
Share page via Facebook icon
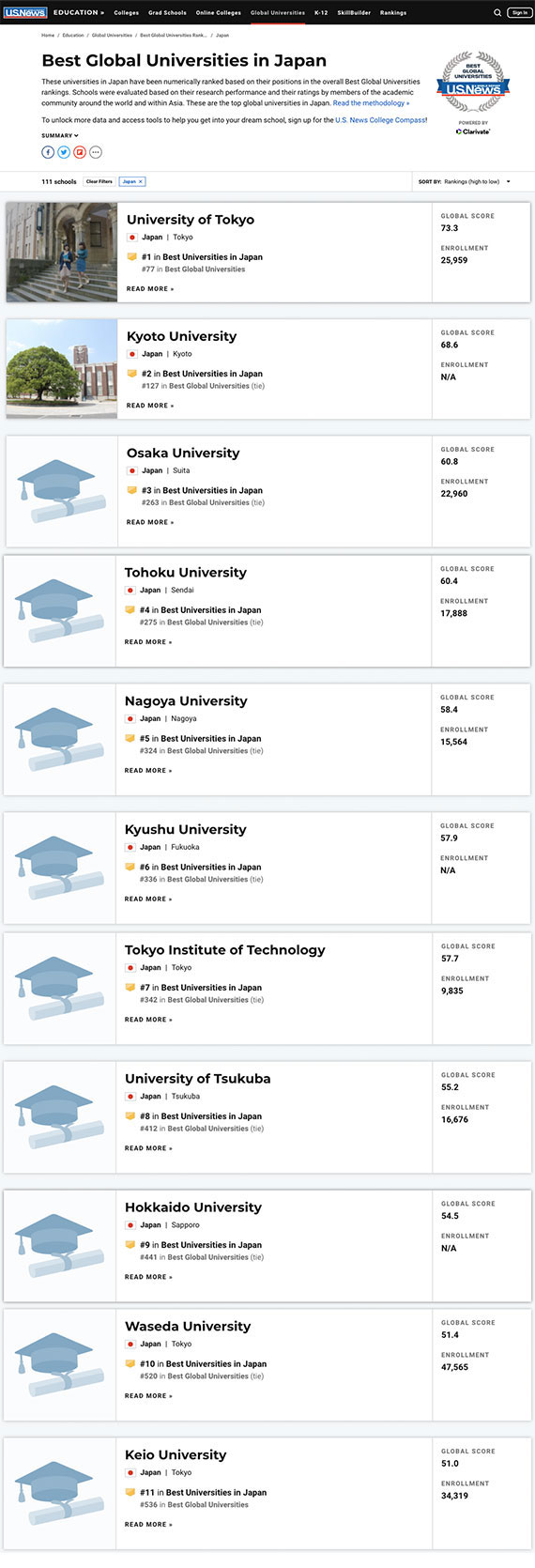48,152
